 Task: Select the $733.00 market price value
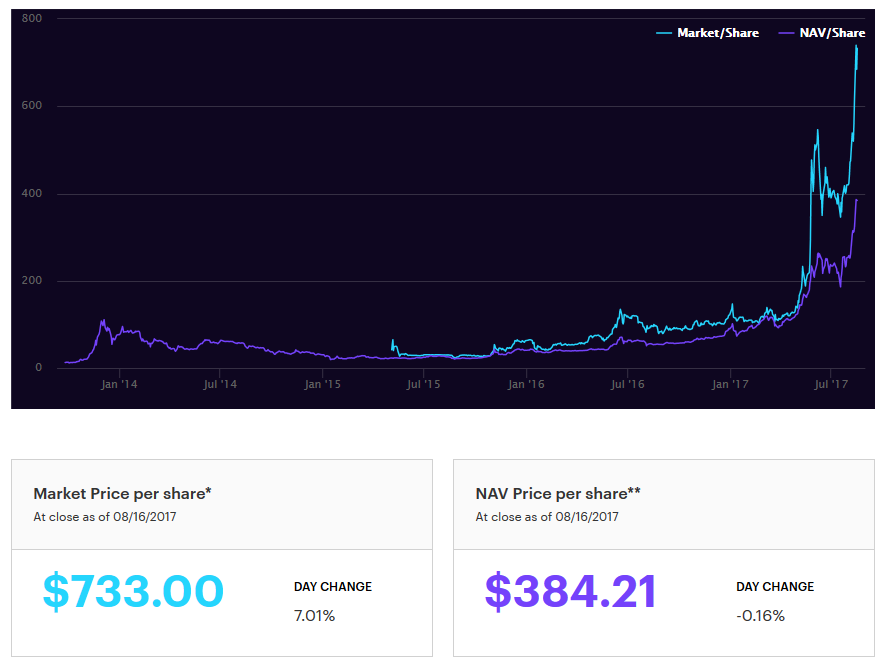(x=133, y=591)
